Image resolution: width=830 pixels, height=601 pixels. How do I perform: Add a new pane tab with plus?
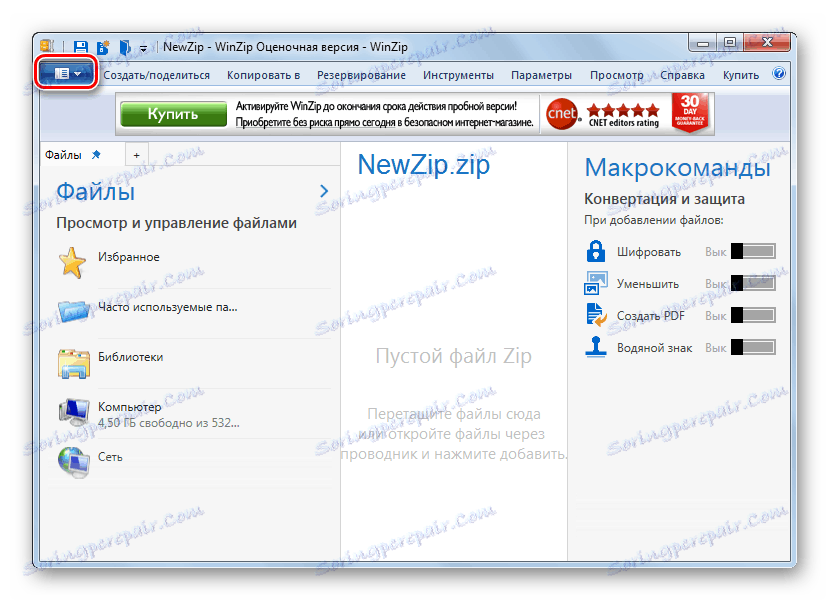pos(137,155)
